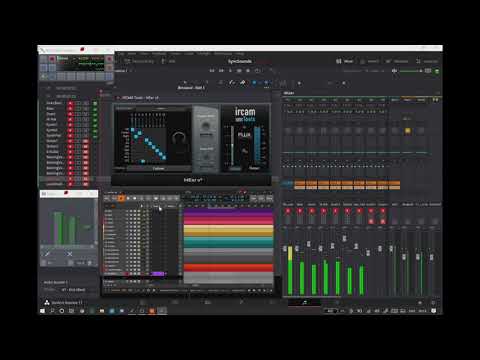
Task: Open the Mixer panel options menu
Action: coord(438,93)
